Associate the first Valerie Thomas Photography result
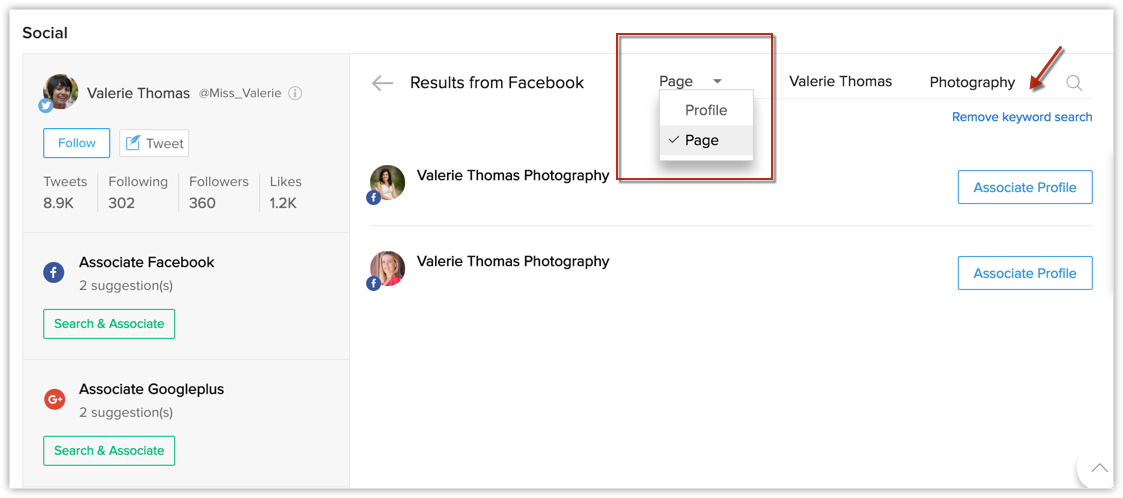Image resolution: width=1123 pixels, height=498 pixels. click(x=1025, y=188)
